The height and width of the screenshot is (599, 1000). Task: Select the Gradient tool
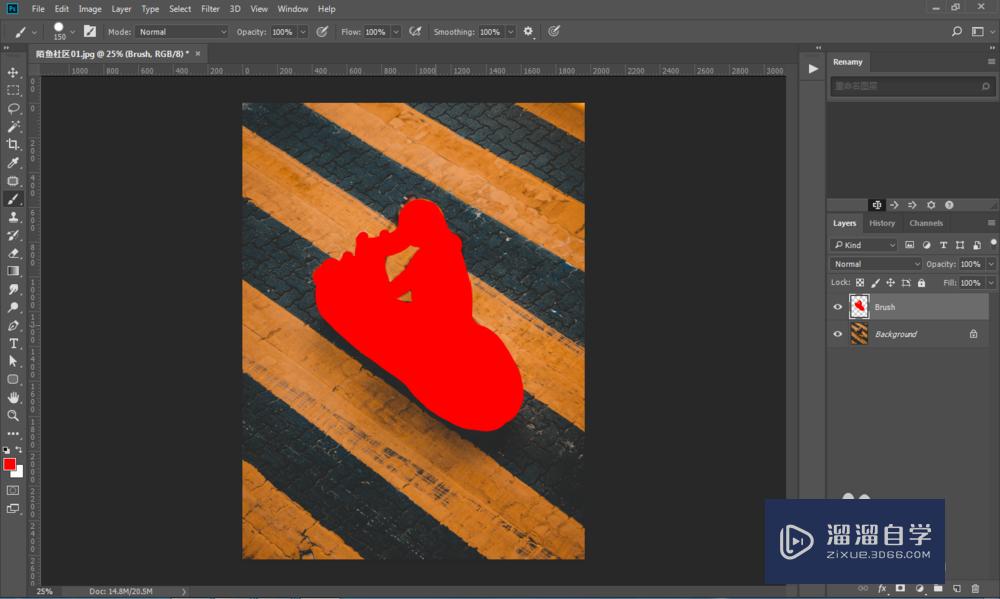(13, 271)
